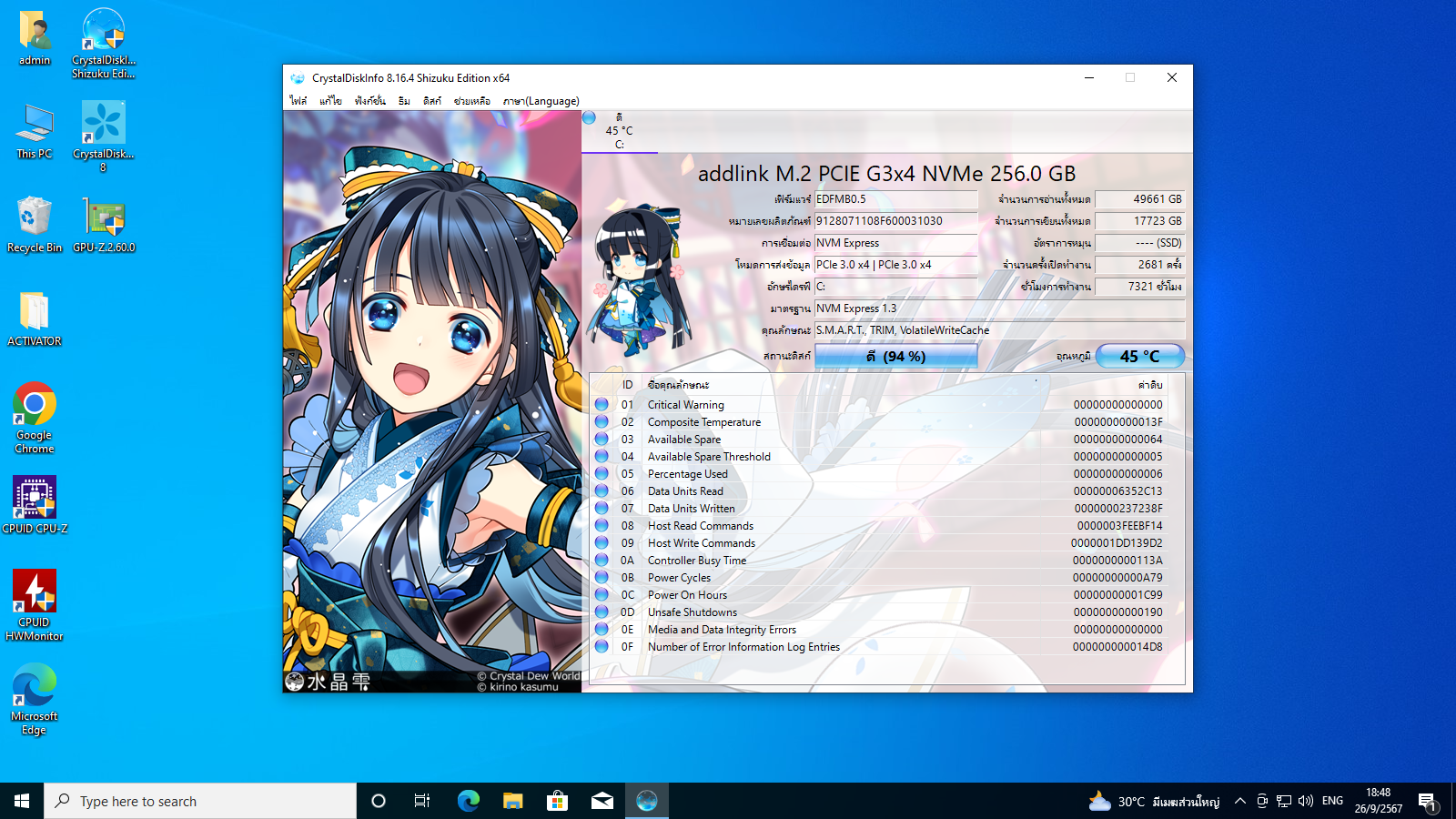Open the ไฟล์ (File) menu
The height and width of the screenshot is (819, 1456).
point(298,101)
